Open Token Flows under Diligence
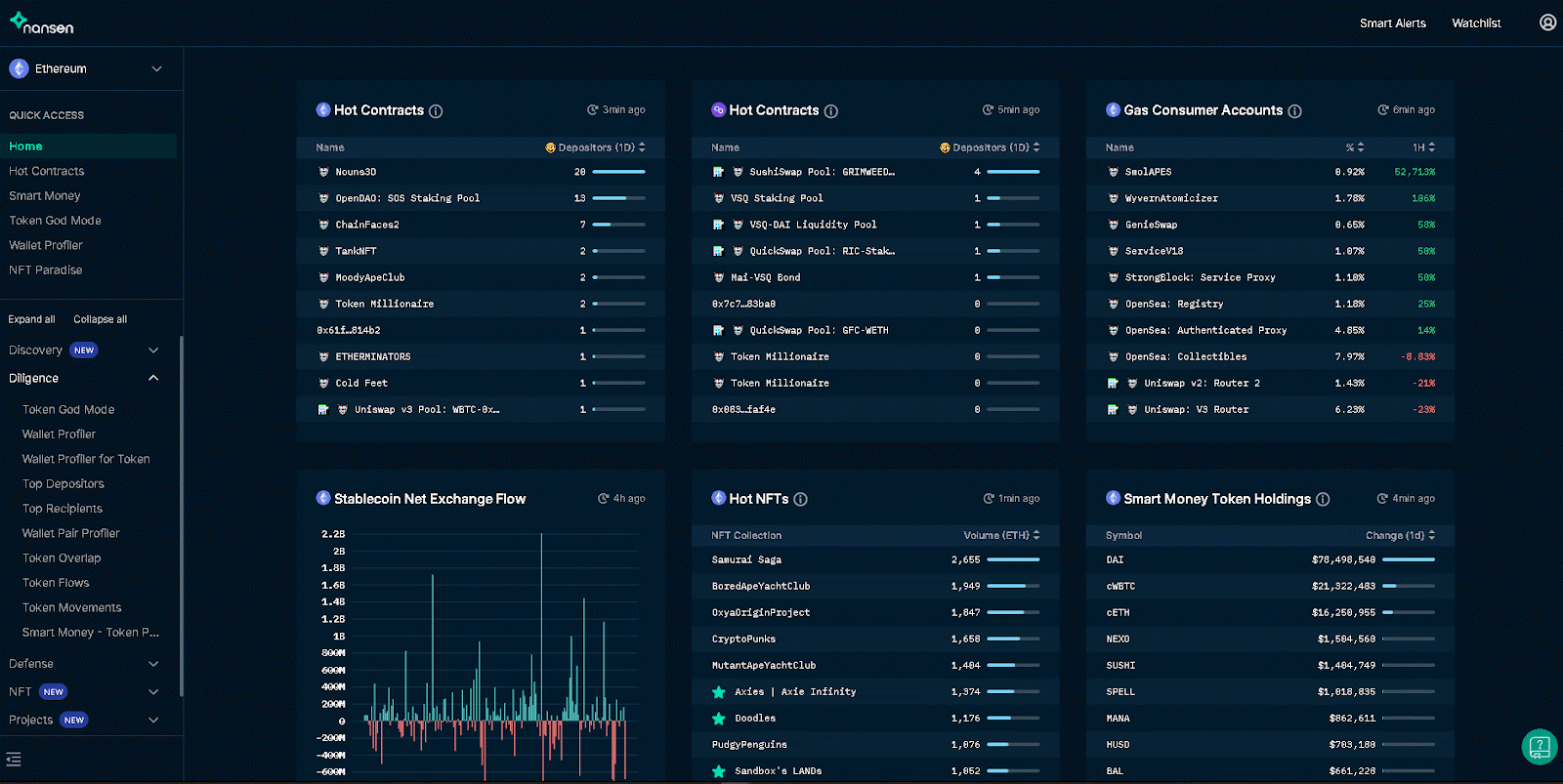The width and height of the screenshot is (1563, 784). [x=56, y=583]
